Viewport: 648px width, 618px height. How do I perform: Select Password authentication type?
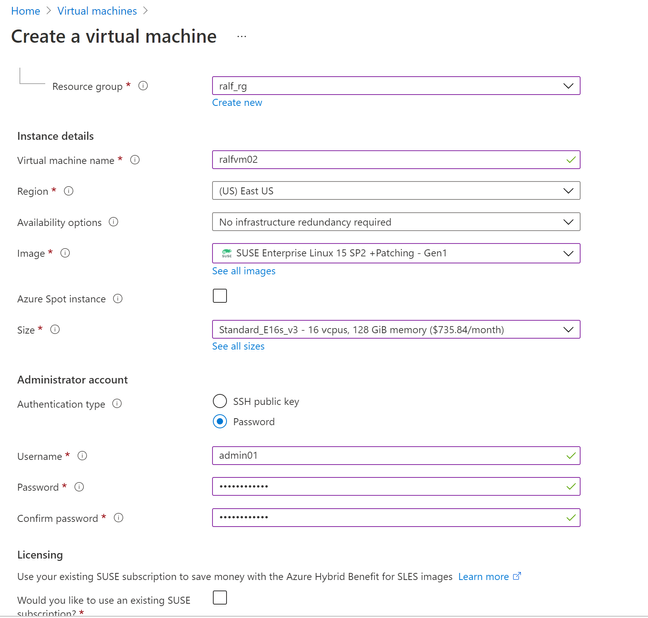point(220,422)
